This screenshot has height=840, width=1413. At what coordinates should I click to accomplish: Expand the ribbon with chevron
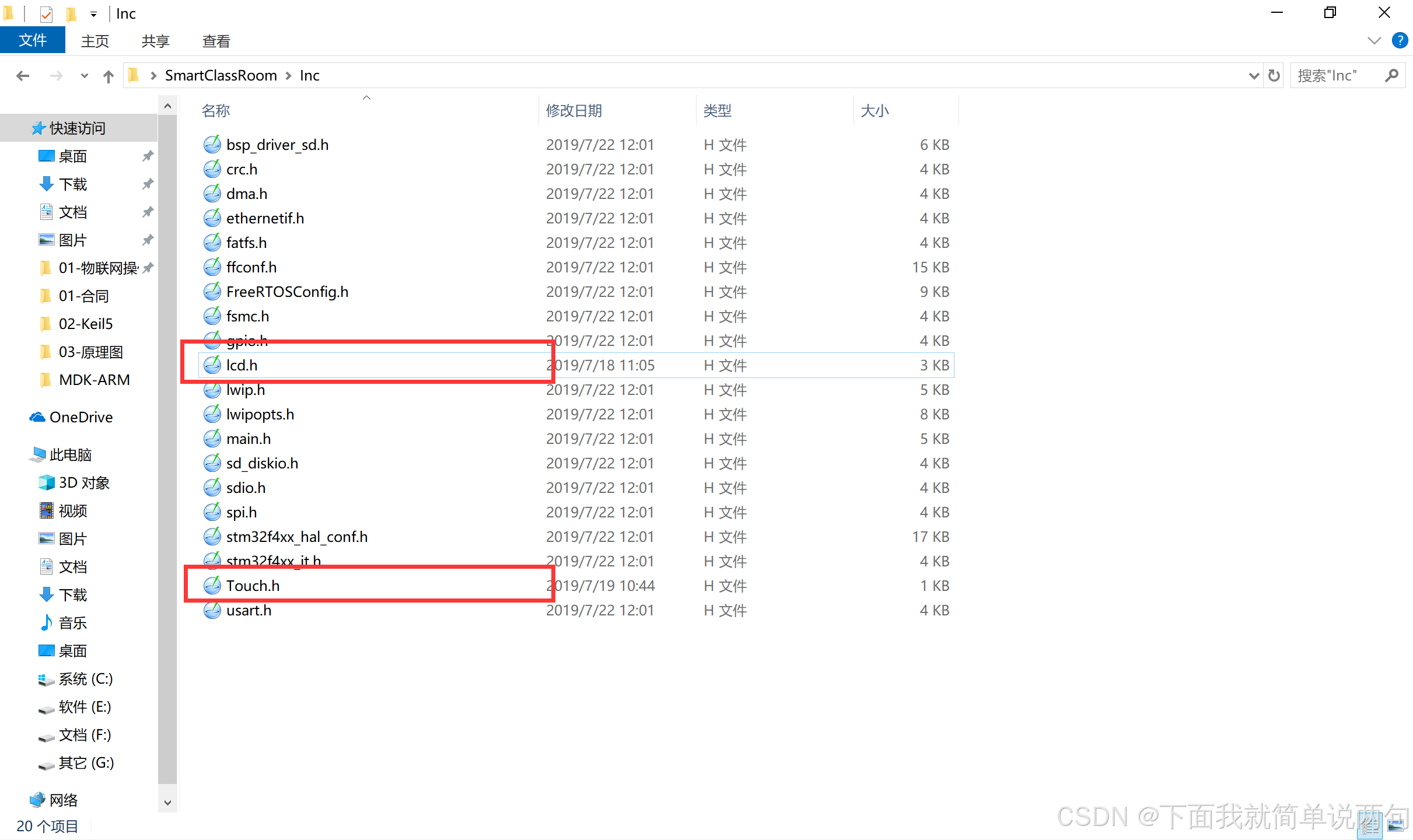coord(1374,41)
